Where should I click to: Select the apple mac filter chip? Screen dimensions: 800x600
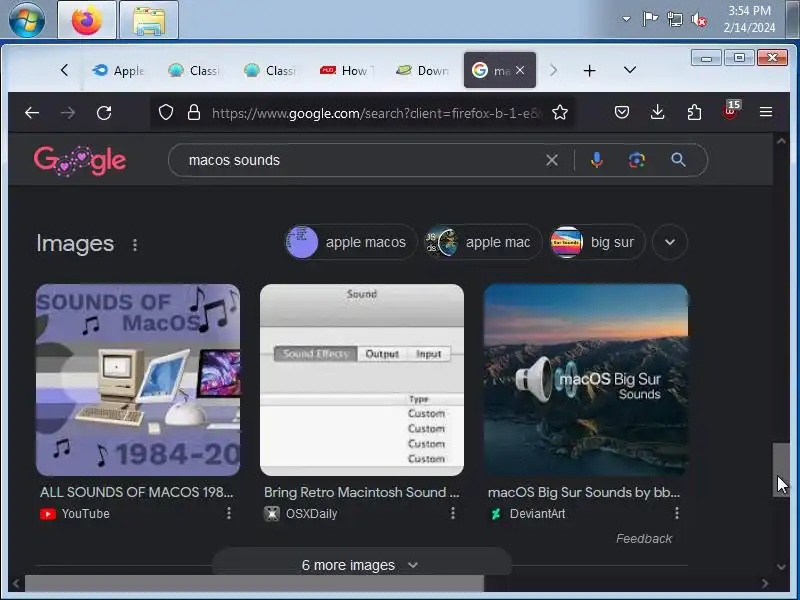(x=483, y=242)
